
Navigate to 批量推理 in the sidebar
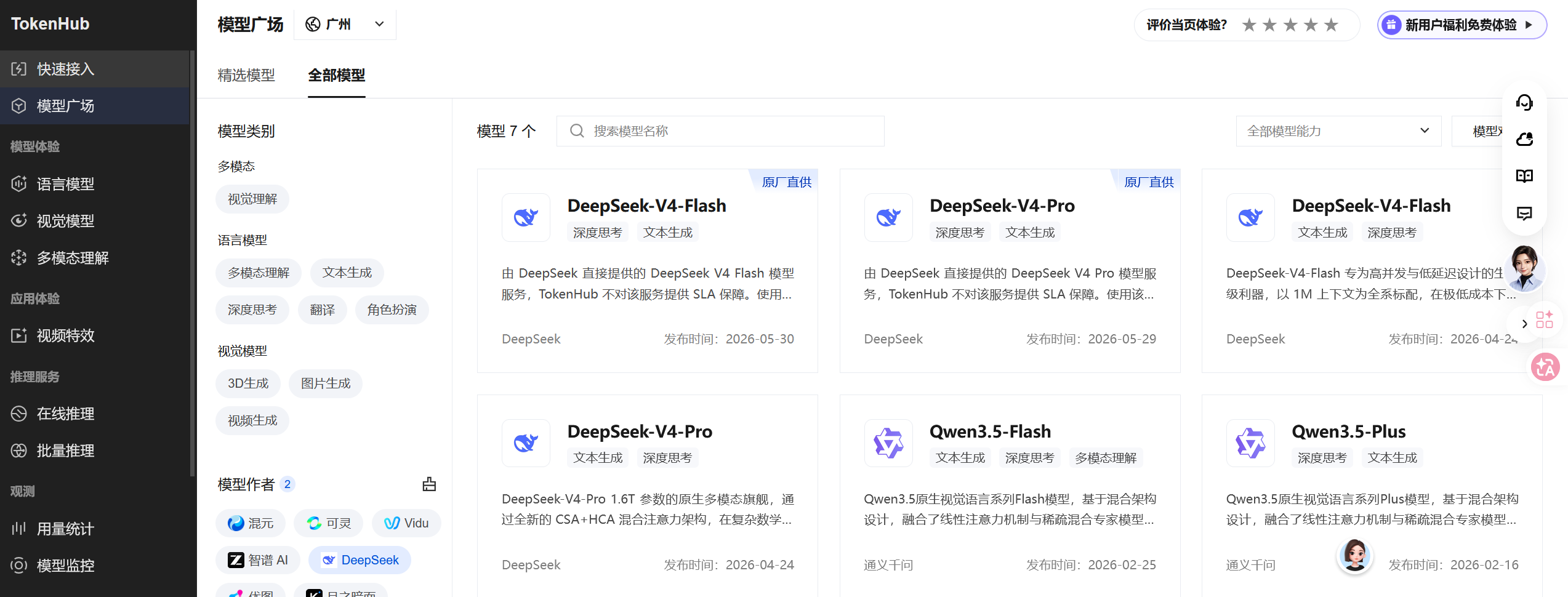[x=95, y=451]
